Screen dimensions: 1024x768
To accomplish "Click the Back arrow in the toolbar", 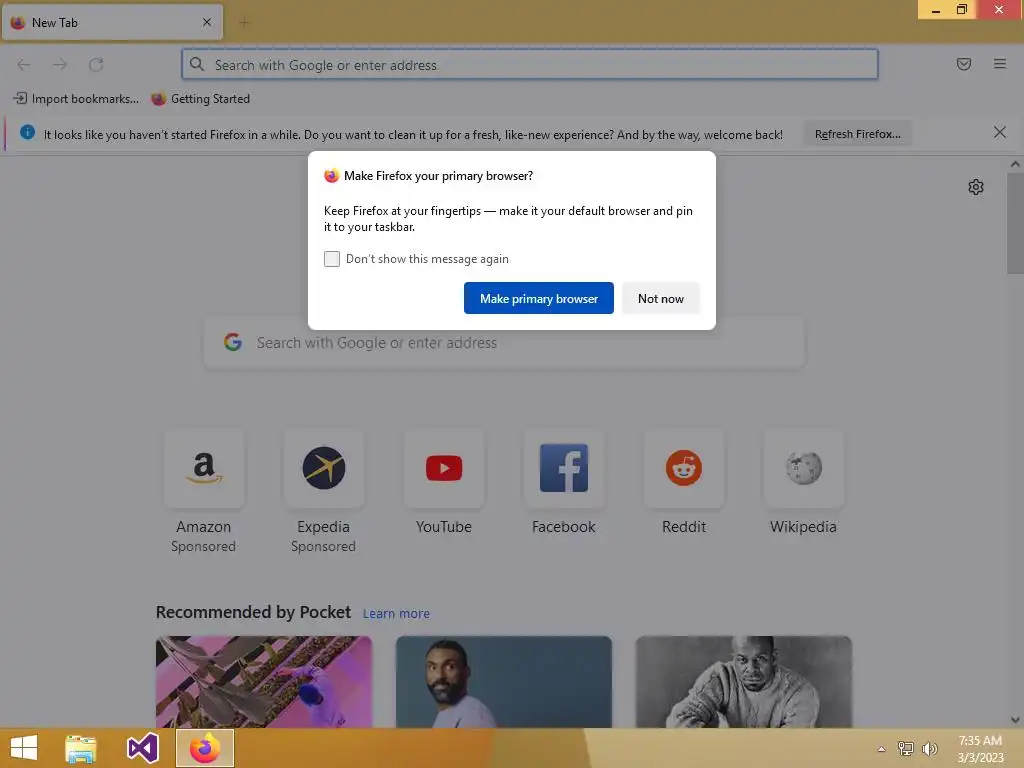I will [24, 64].
